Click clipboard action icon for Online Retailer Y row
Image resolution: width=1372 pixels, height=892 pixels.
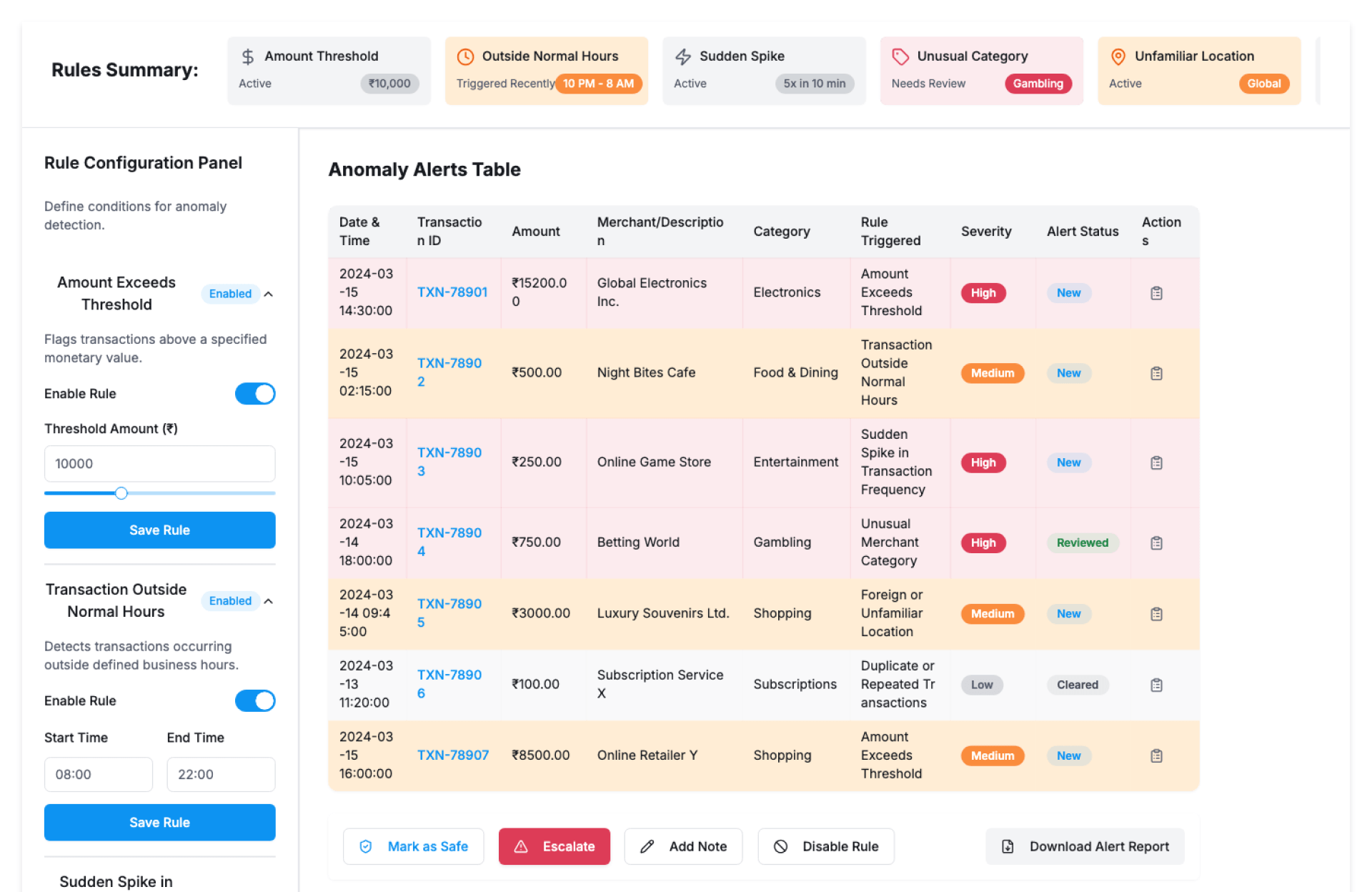point(1156,755)
